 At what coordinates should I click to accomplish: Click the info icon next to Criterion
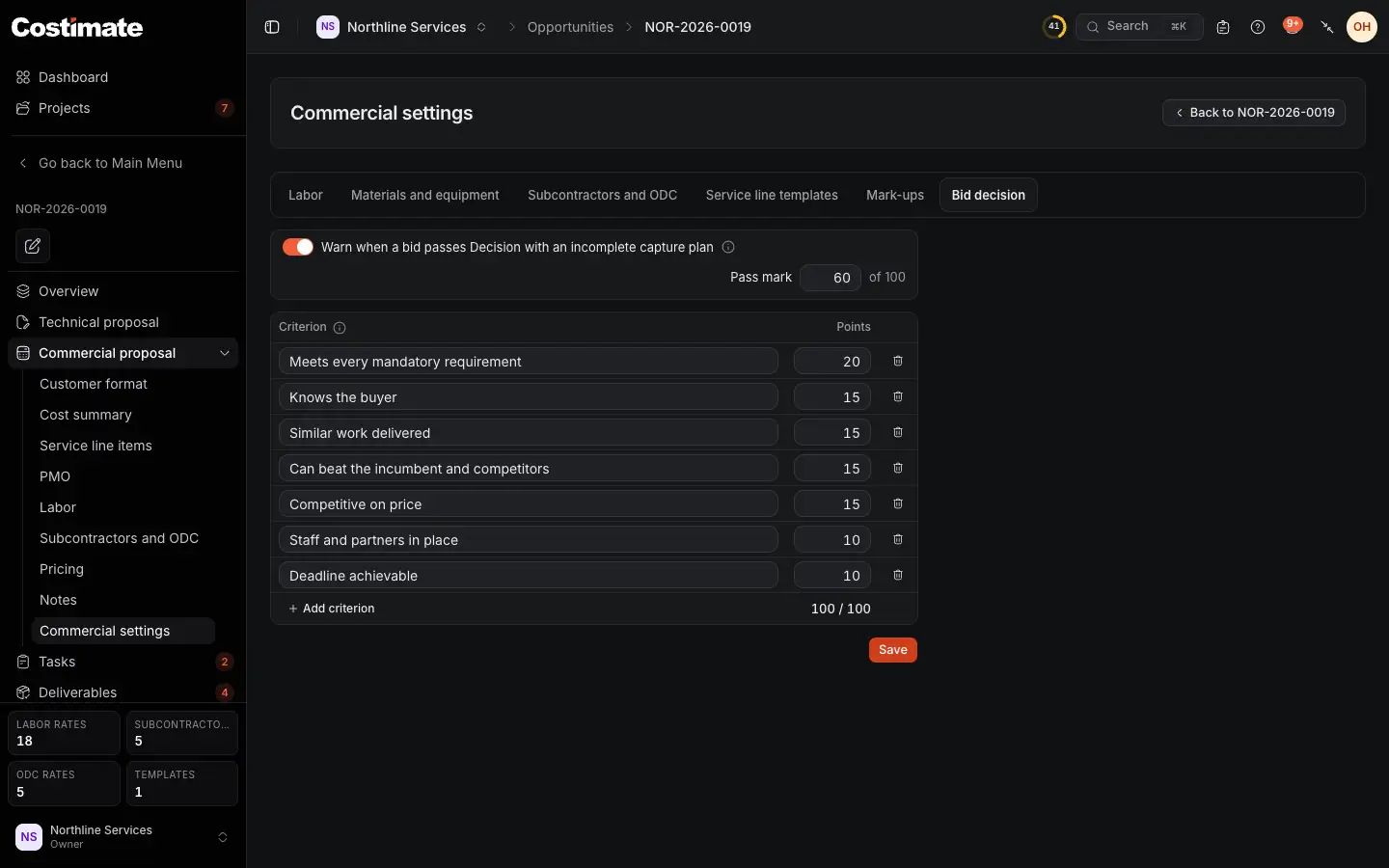340,328
